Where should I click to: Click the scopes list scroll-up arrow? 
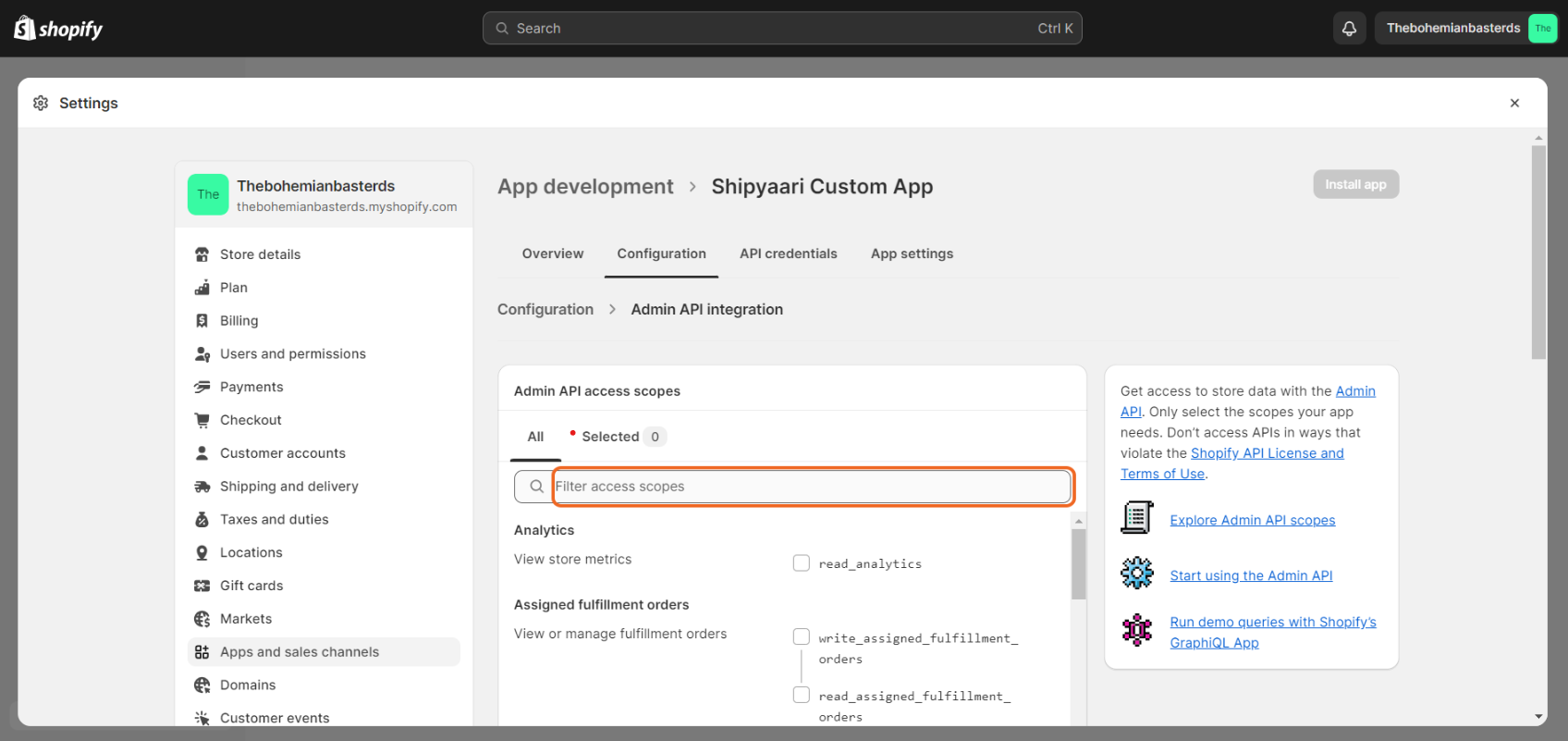click(1078, 522)
